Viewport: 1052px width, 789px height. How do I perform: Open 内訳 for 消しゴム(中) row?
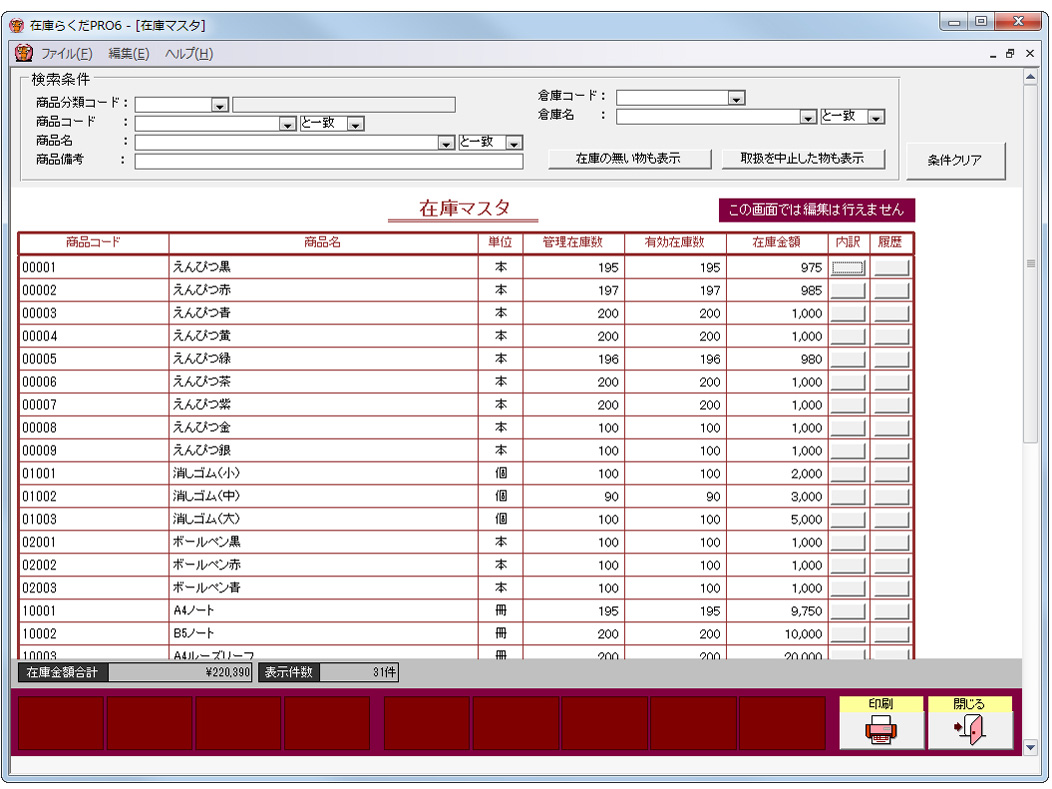coord(848,497)
